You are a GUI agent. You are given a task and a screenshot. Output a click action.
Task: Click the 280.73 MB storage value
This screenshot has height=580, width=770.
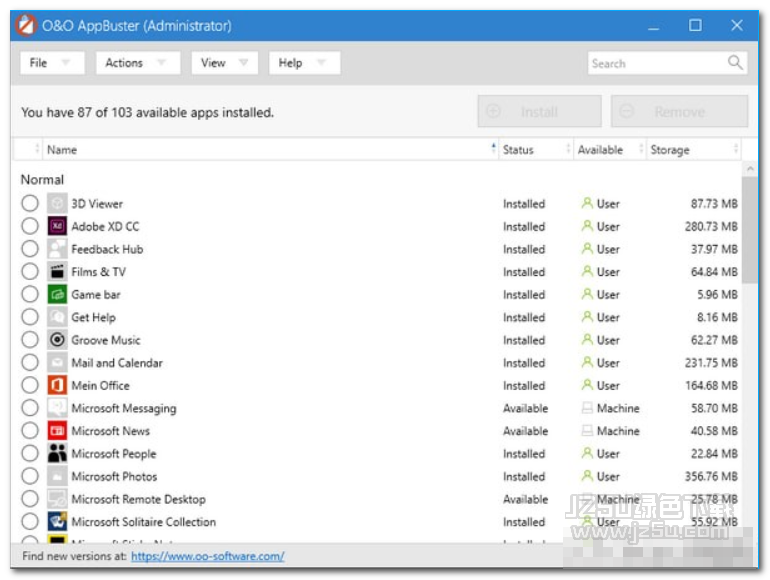pos(711,226)
